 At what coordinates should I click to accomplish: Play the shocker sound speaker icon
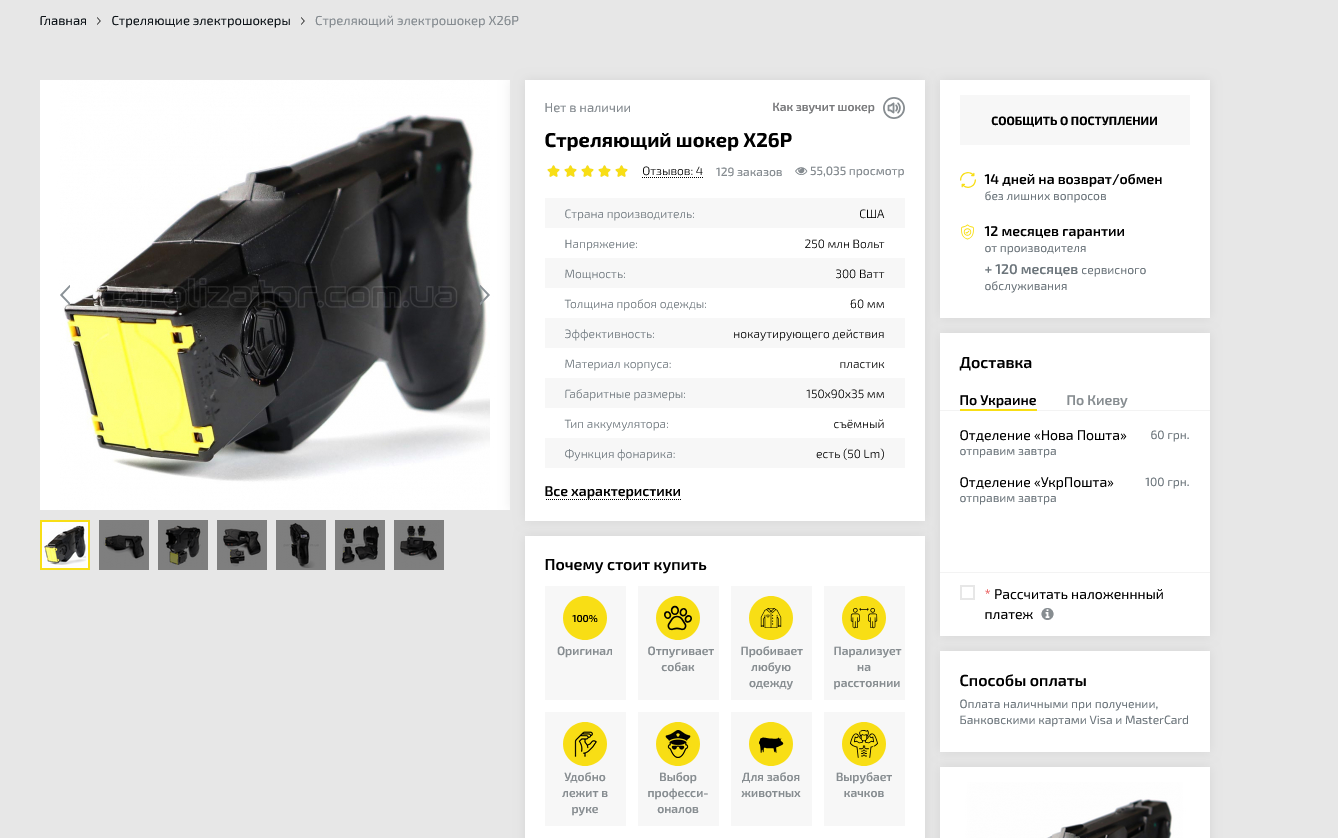(x=894, y=108)
